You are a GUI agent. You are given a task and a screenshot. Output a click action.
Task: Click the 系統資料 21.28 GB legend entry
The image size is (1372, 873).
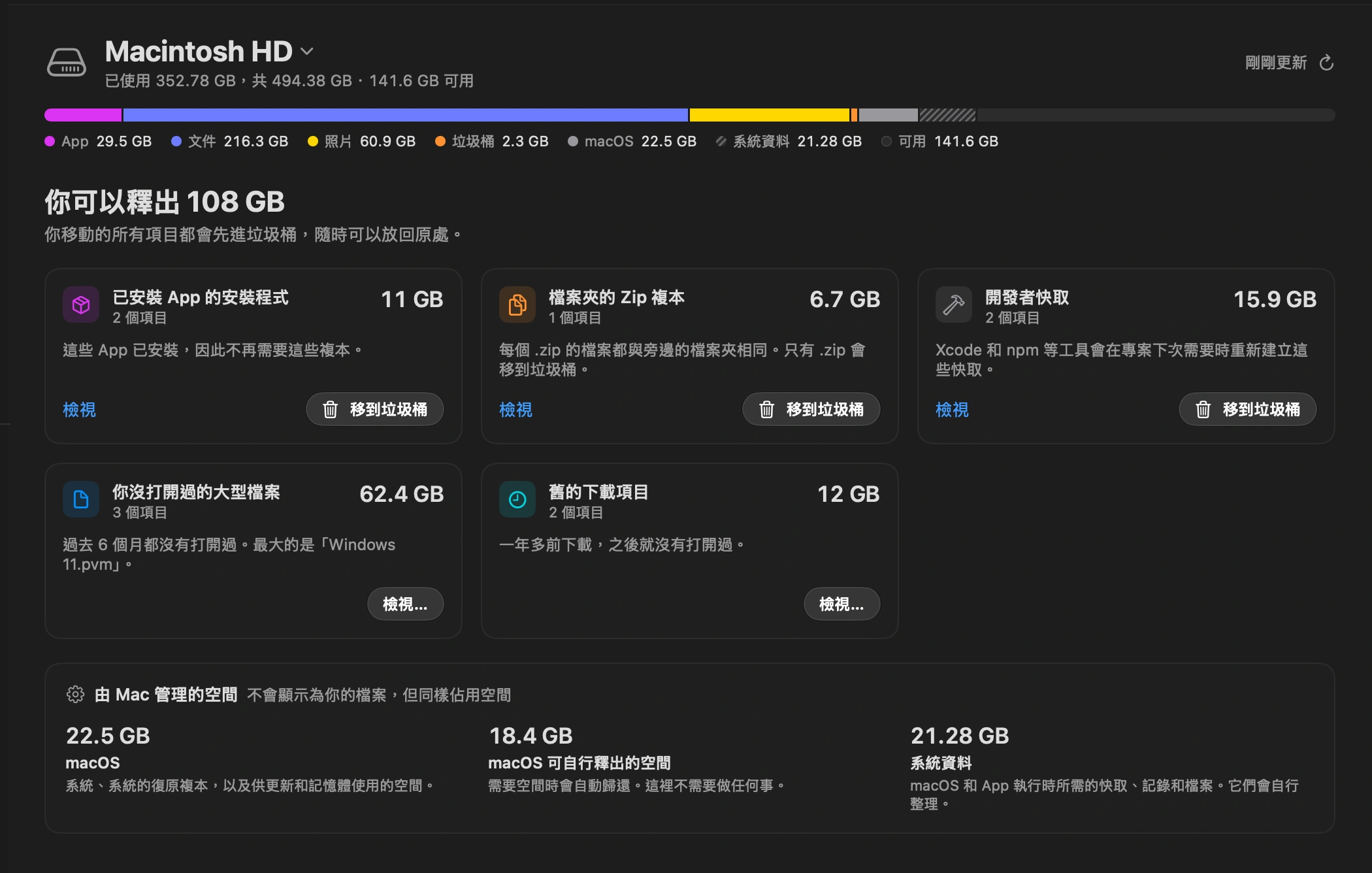pos(789,141)
